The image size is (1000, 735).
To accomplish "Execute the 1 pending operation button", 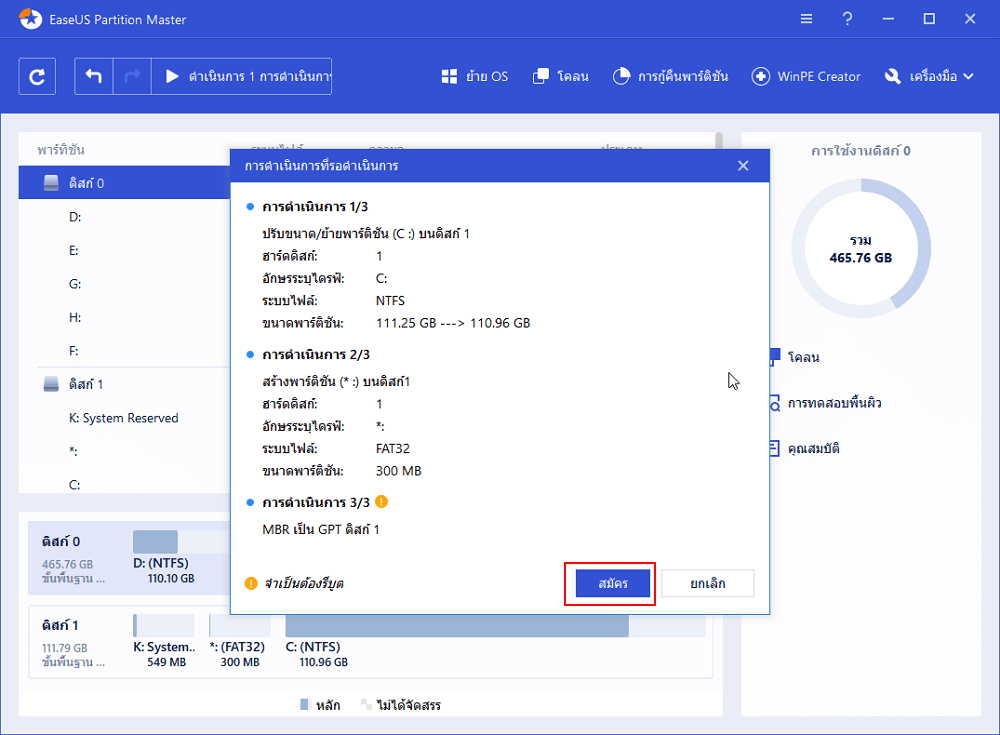I will tap(242, 77).
